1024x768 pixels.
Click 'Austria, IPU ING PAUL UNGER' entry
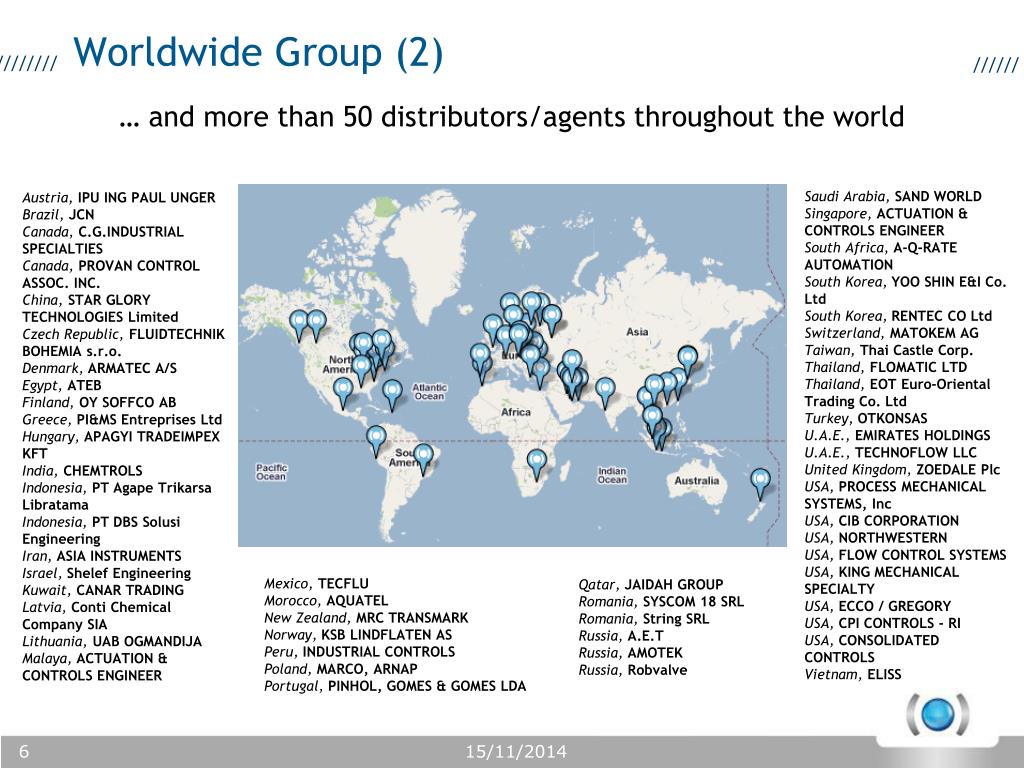tap(119, 198)
